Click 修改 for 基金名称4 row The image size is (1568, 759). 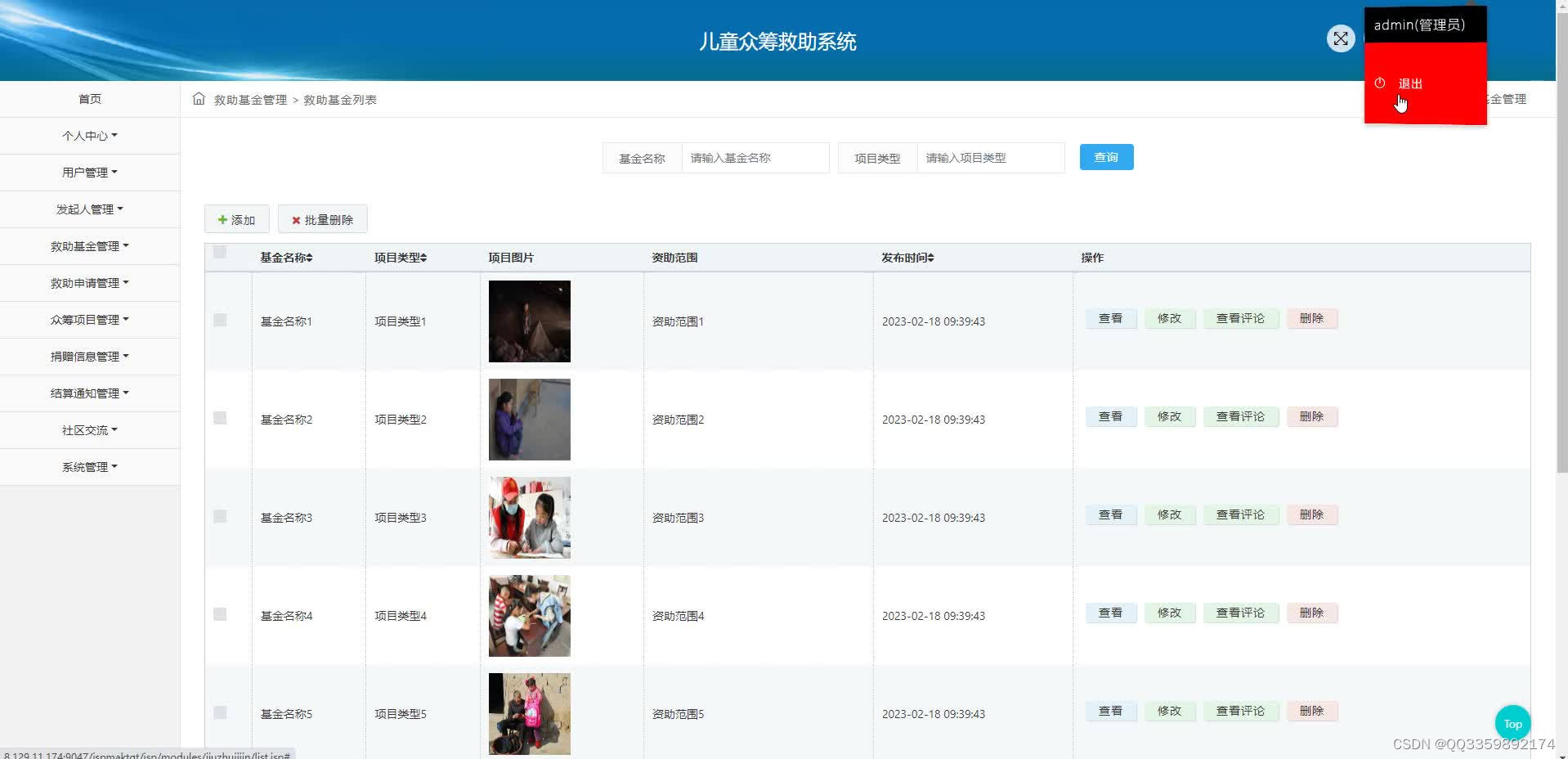point(1170,613)
